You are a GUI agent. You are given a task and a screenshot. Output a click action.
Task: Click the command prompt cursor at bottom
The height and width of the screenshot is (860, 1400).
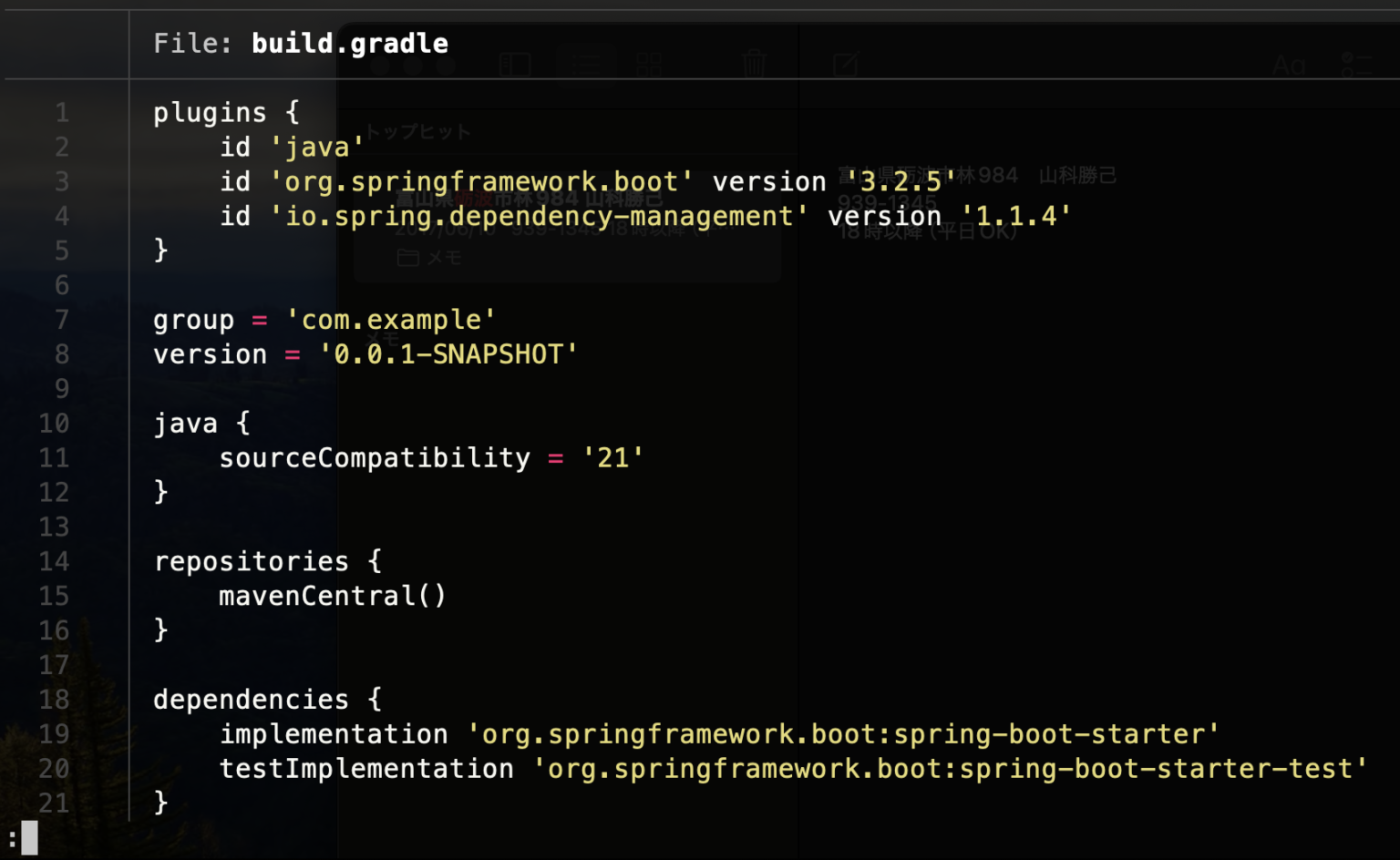[29, 837]
